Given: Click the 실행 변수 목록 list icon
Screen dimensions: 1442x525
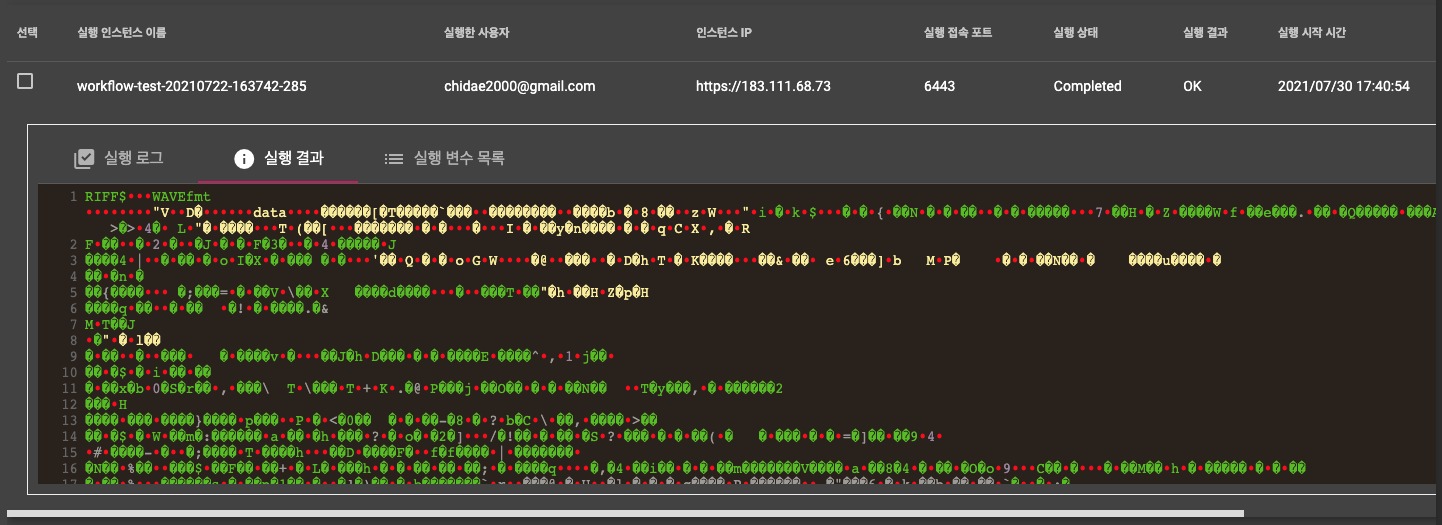Looking at the screenshot, I should coord(394,158).
